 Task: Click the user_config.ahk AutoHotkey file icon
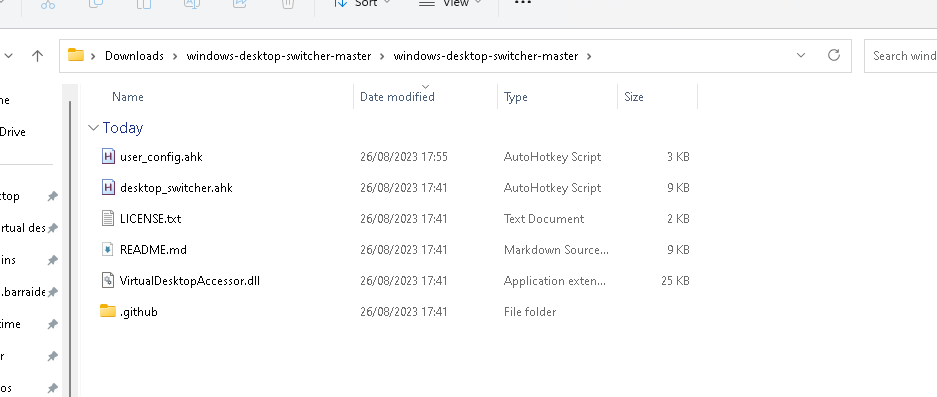108,157
